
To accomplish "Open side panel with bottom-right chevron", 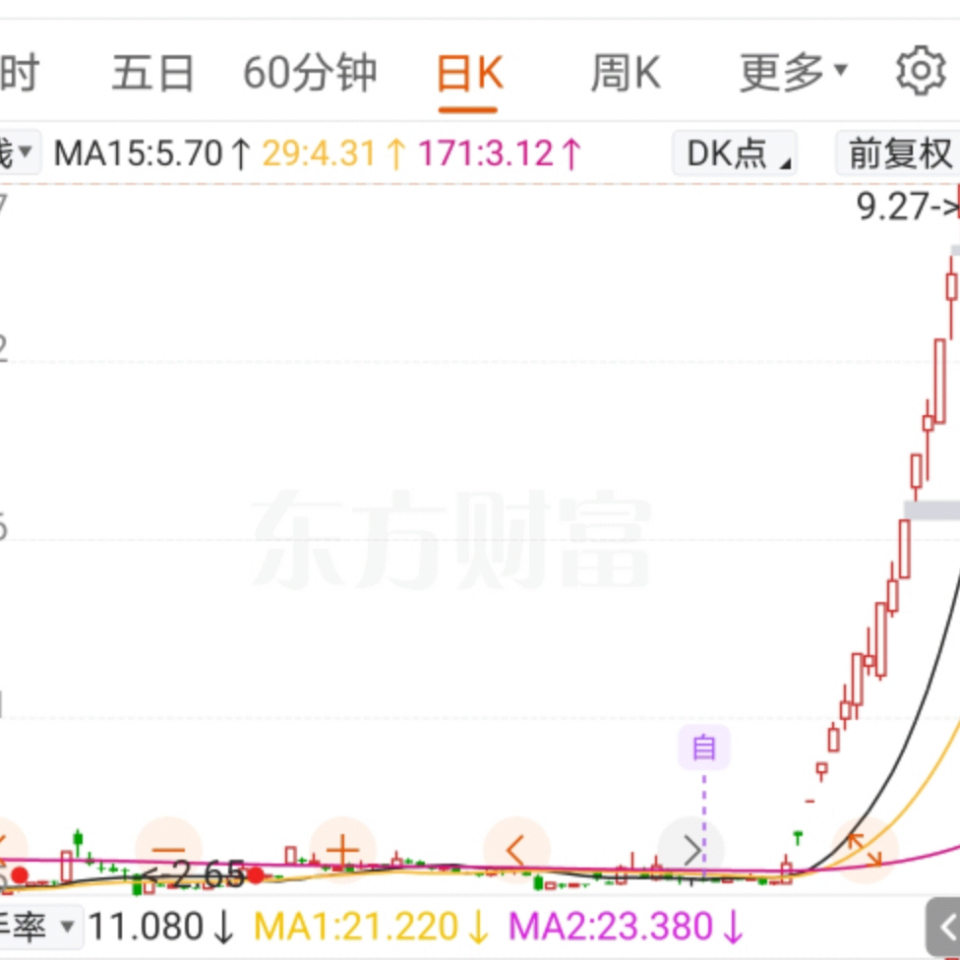I will point(944,927).
